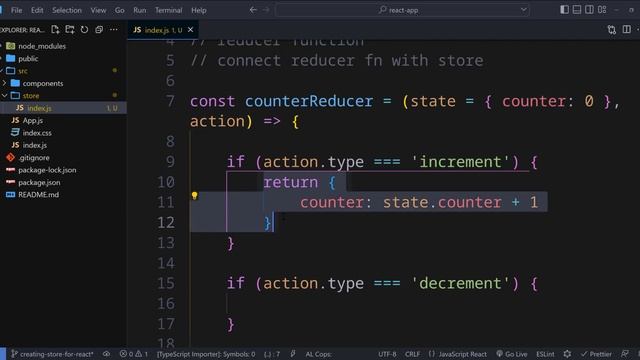
Task: Click TypeScript Importer Symbols status entry
Action: (206, 354)
